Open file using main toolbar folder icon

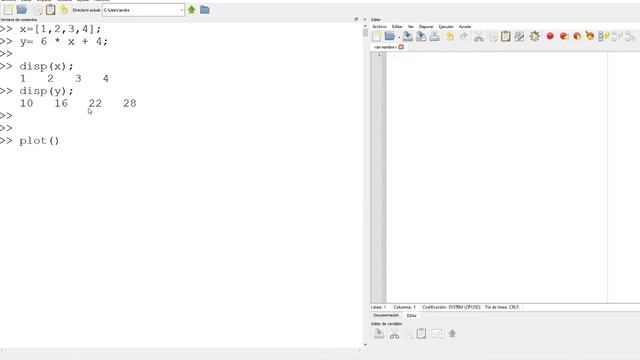point(22,10)
